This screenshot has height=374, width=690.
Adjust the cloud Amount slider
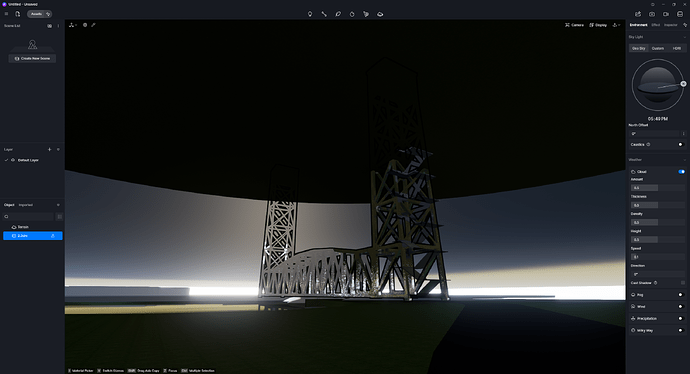click(x=657, y=188)
